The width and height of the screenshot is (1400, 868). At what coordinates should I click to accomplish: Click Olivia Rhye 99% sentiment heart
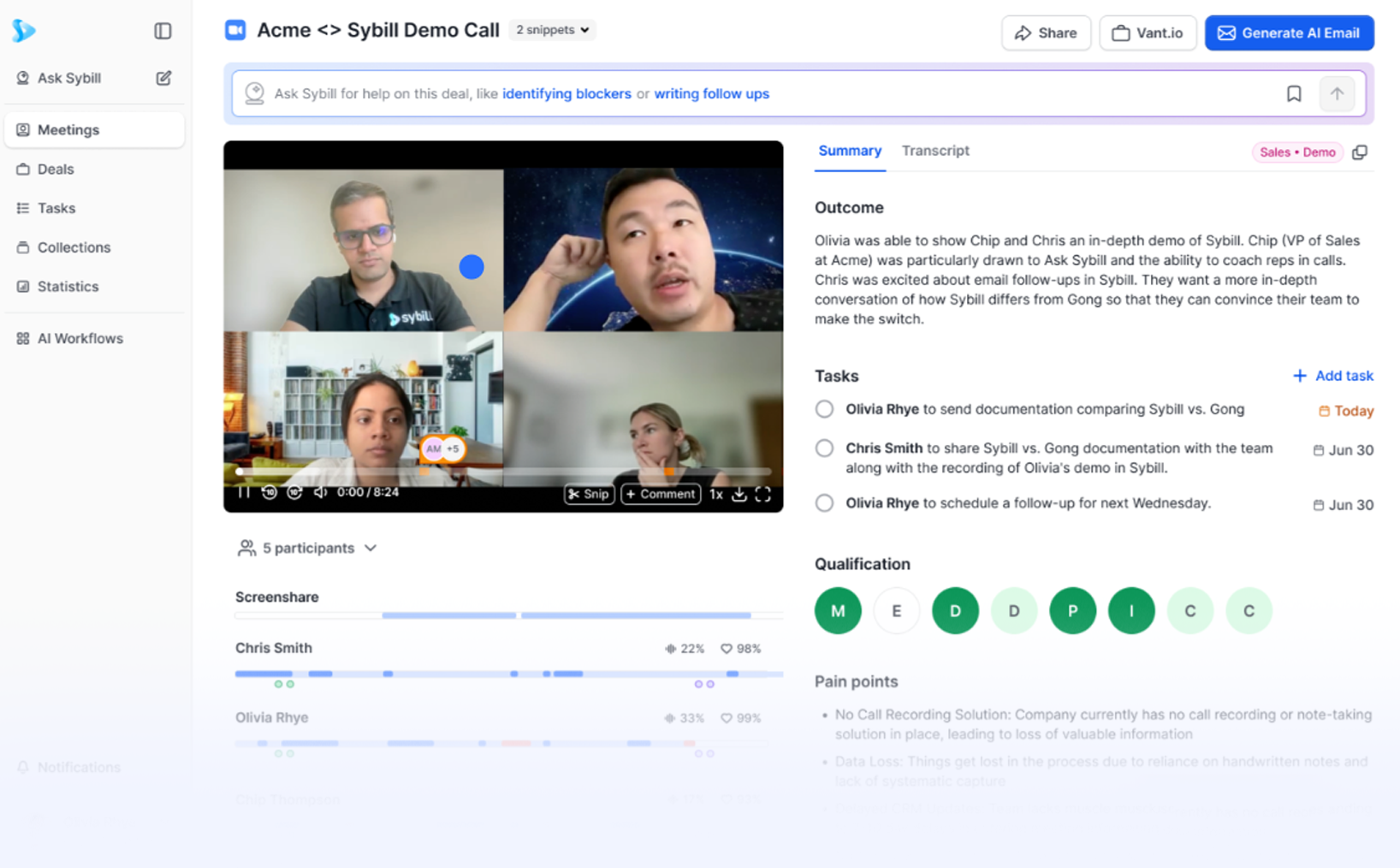(741, 718)
